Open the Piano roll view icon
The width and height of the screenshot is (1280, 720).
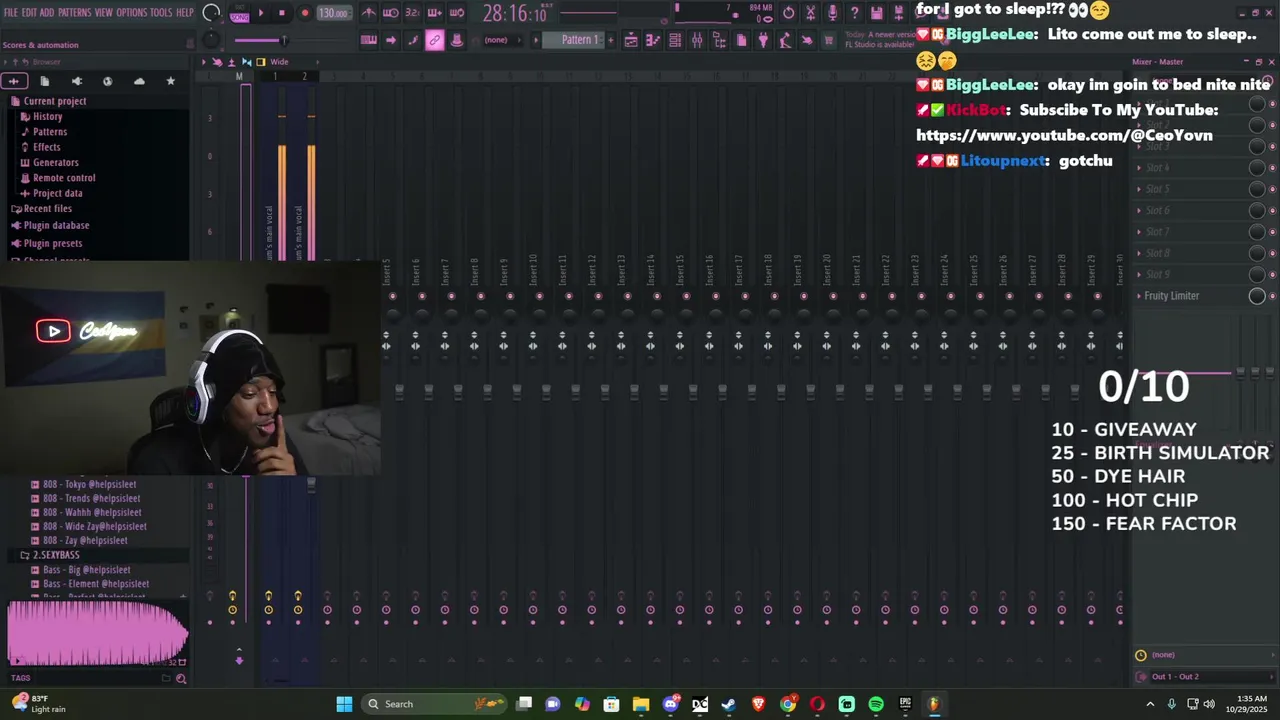pyautogui.click(x=653, y=40)
